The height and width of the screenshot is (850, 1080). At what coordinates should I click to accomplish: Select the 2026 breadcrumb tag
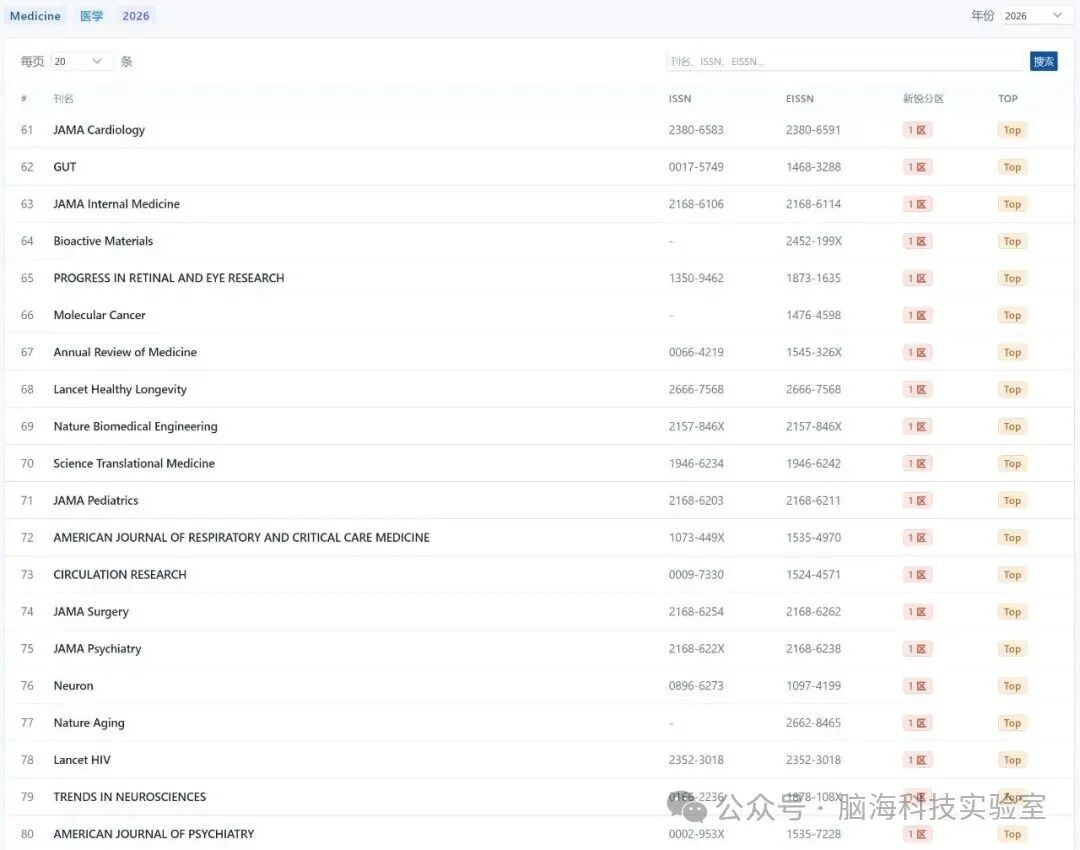136,16
